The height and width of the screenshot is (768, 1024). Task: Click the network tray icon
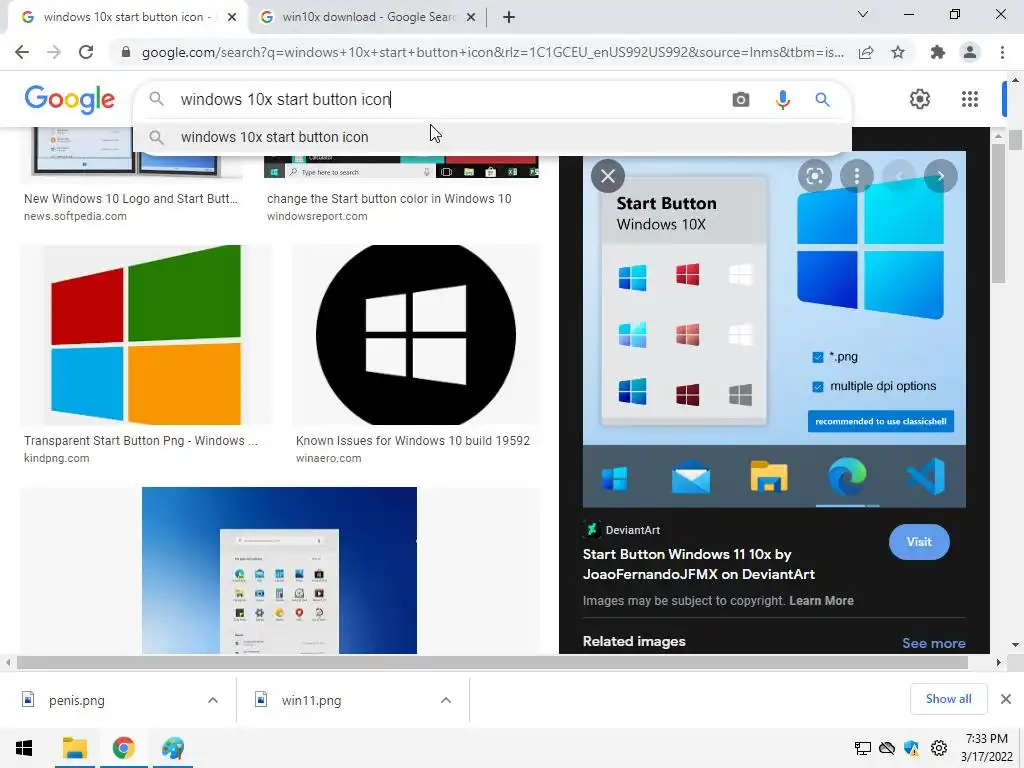pyautogui.click(x=863, y=748)
